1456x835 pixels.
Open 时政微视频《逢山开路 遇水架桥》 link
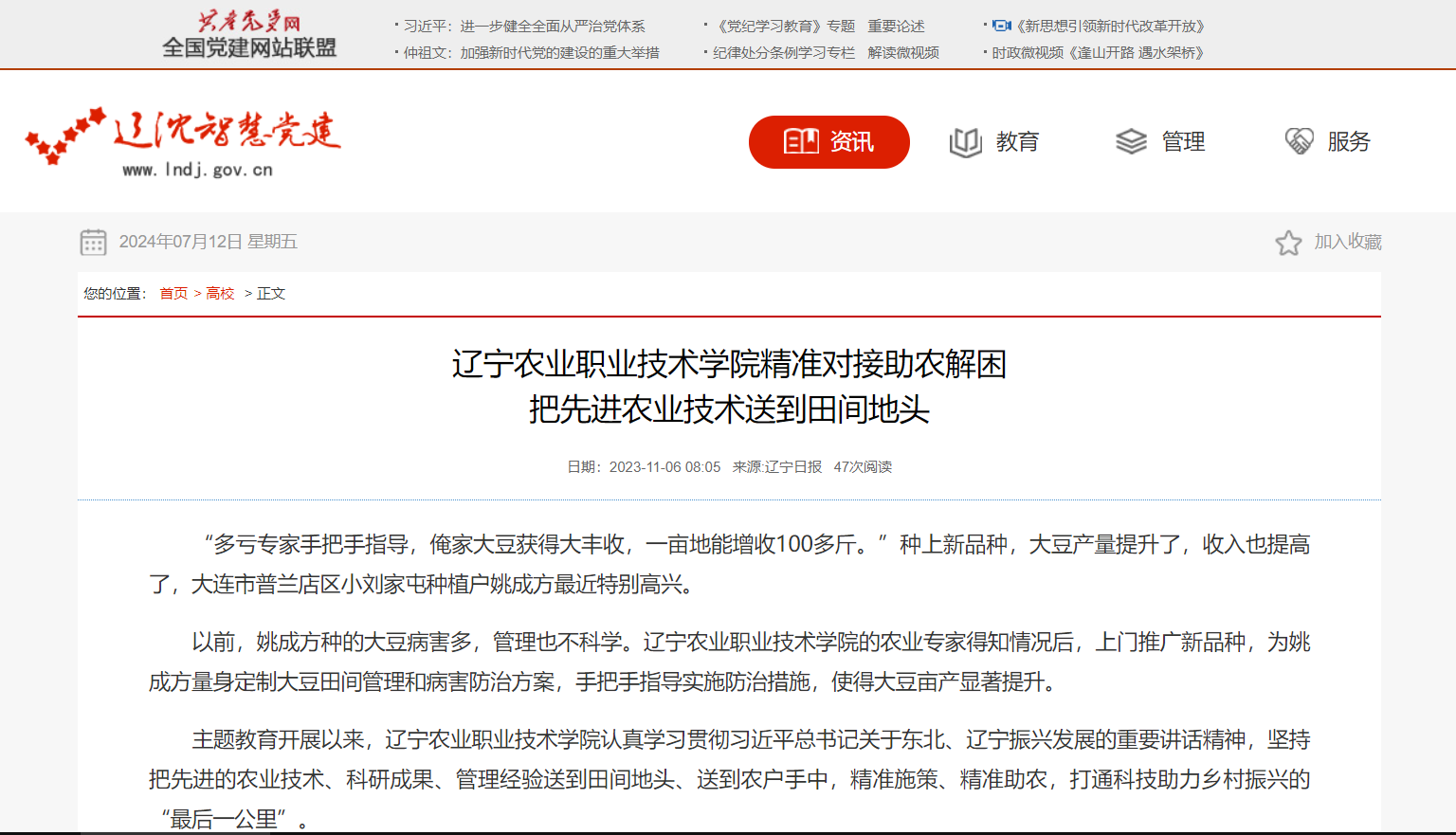pyautogui.click(x=1098, y=53)
